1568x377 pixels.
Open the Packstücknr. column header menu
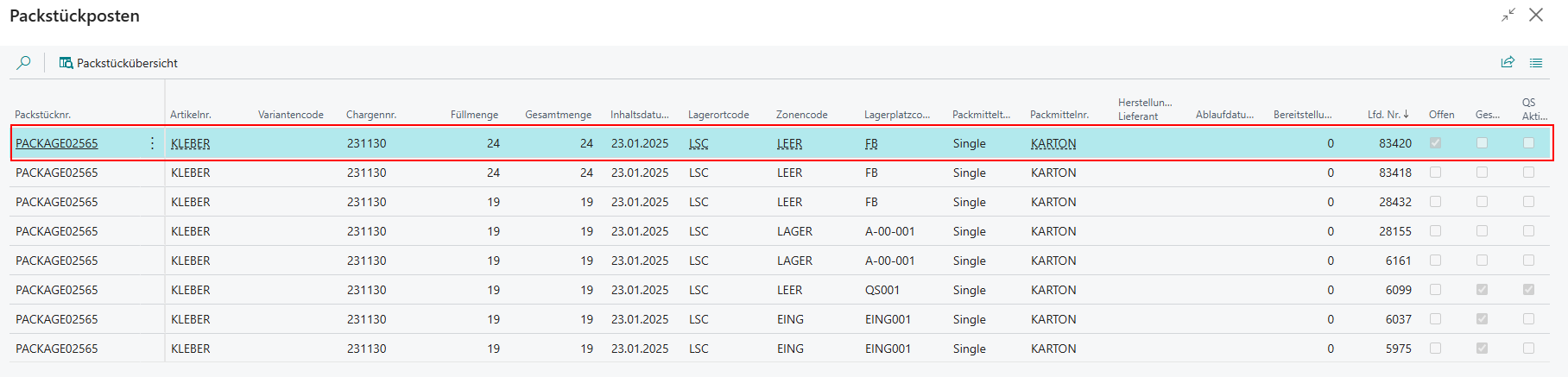[x=43, y=115]
